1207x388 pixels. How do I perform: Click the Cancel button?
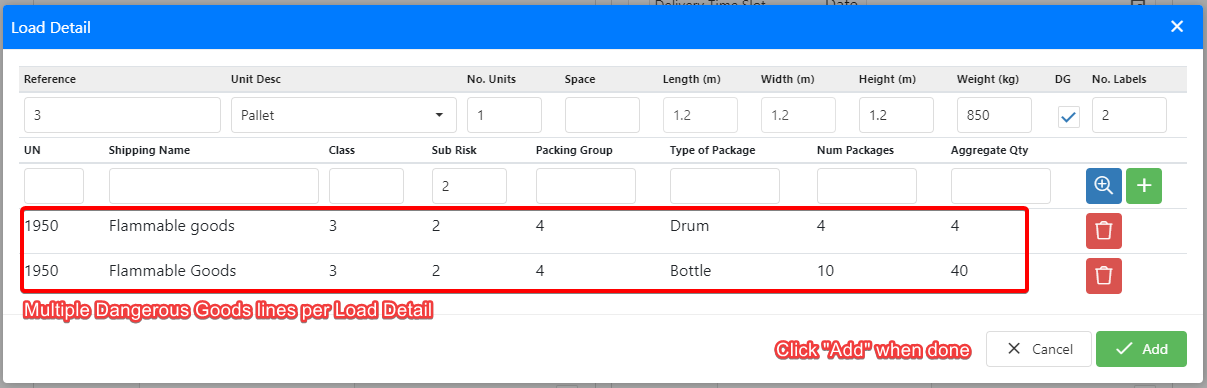tap(1038, 349)
